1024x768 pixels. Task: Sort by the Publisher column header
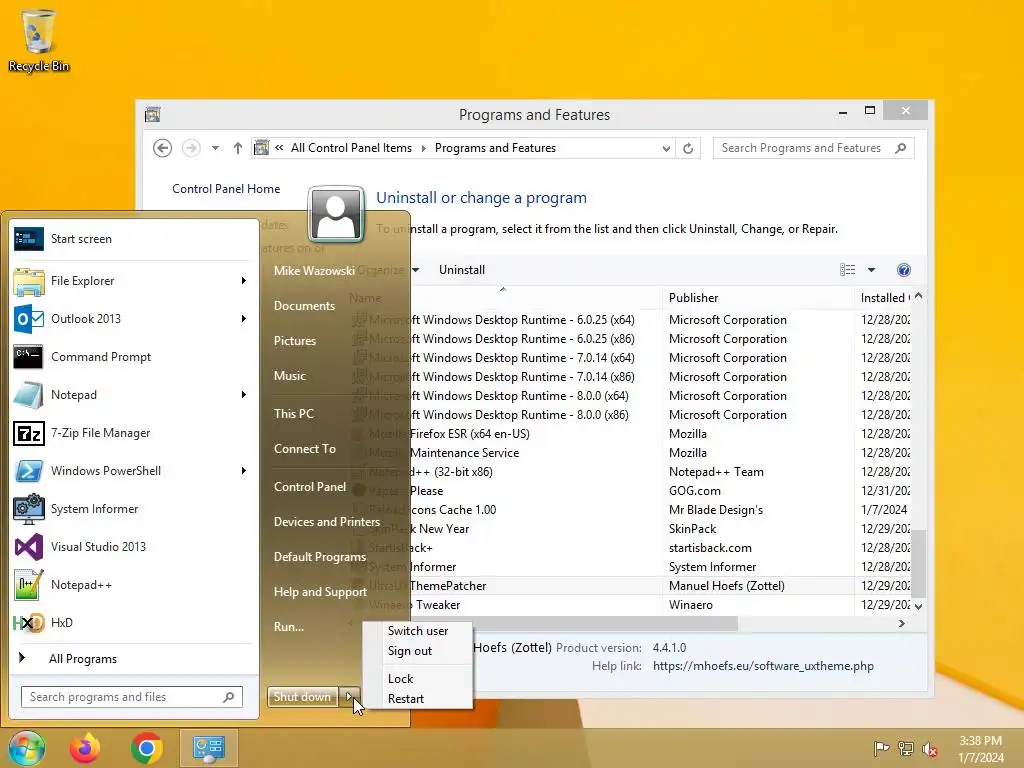758,298
